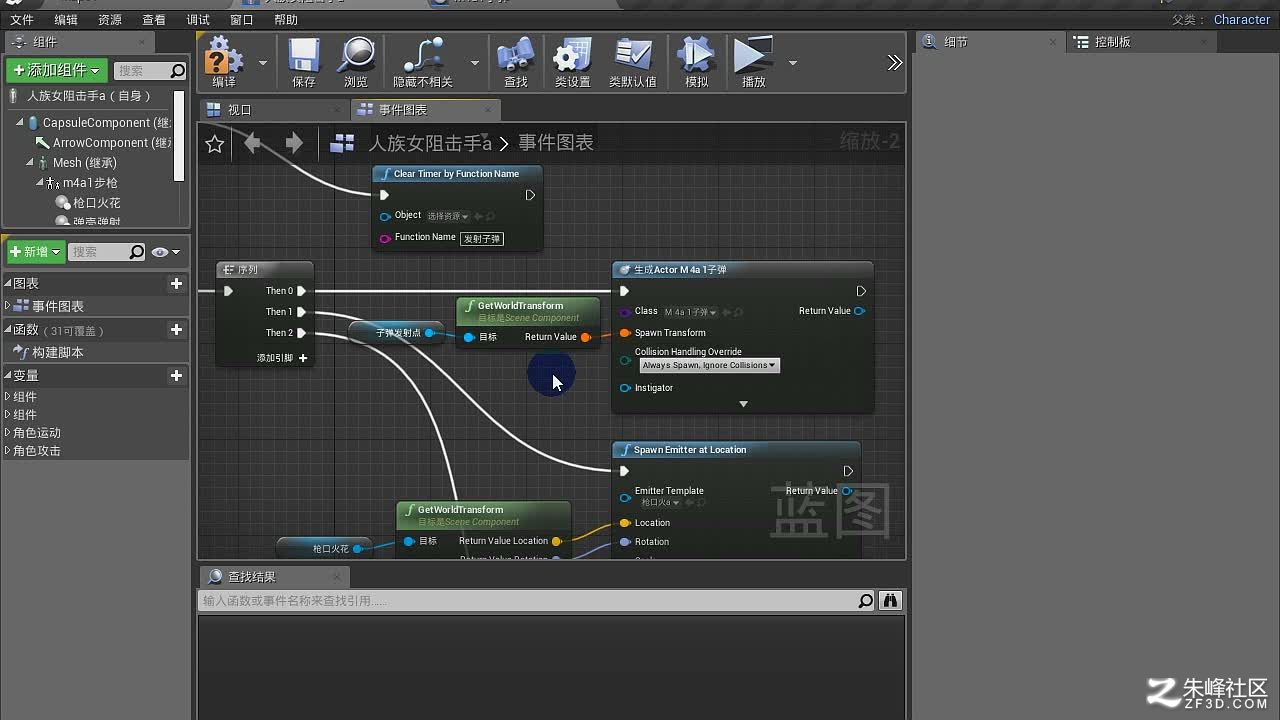Open the Class M4a1子弹 dropdown
Viewport: 1280px width, 720px height.
pyautogui.click(x=690, y=312)
